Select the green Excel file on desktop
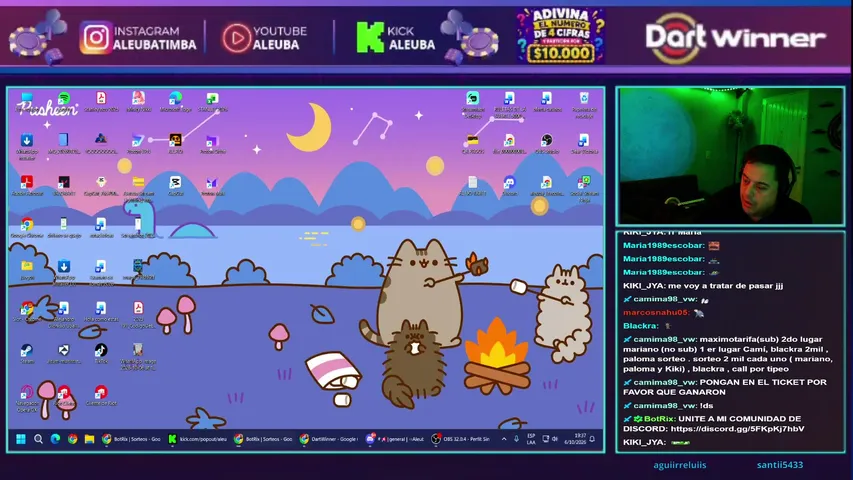Screen dimensions: 853x480 coord(212,101)
